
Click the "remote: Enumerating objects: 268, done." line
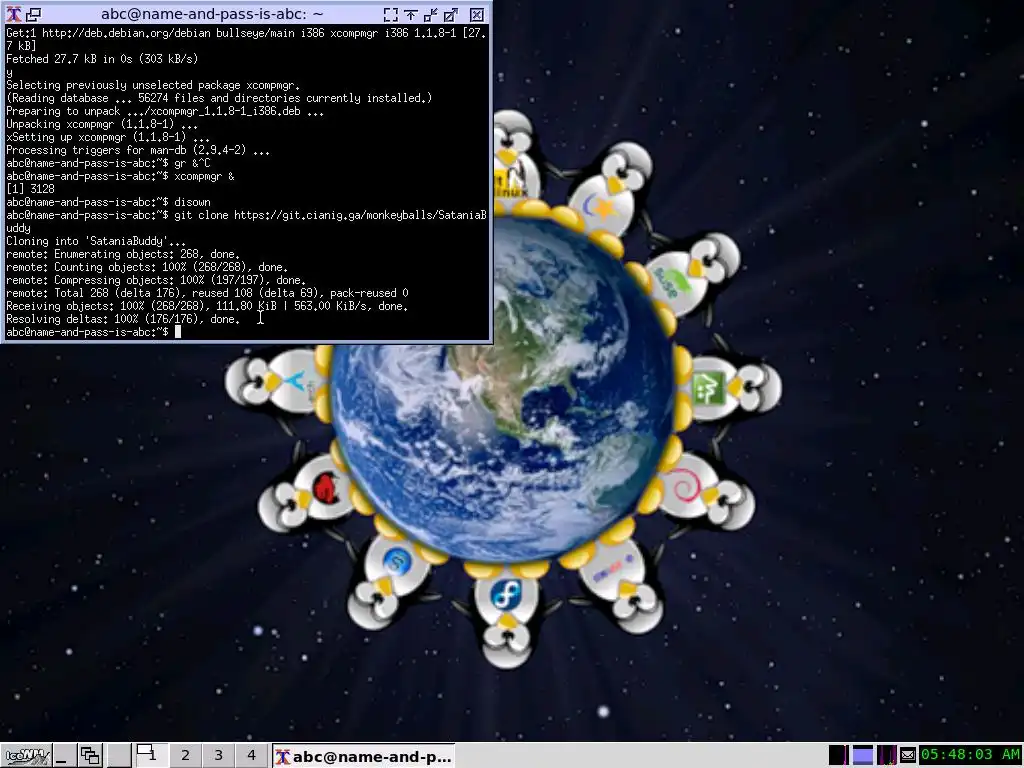click(123, 254)
